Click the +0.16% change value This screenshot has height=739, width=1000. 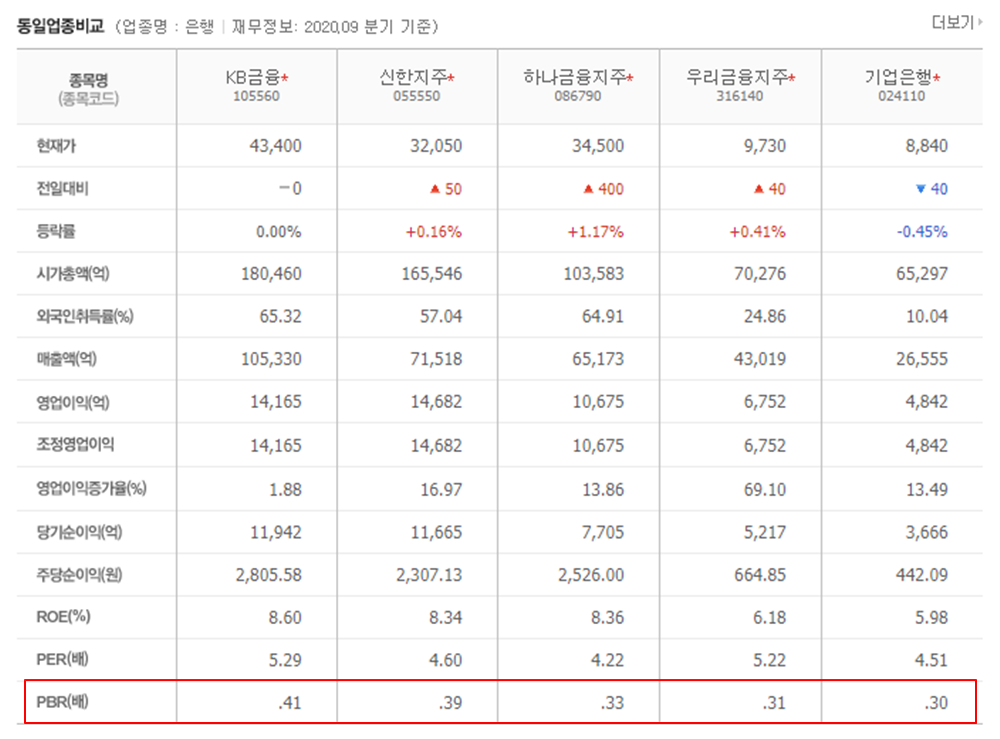click(x=434, y=231)
